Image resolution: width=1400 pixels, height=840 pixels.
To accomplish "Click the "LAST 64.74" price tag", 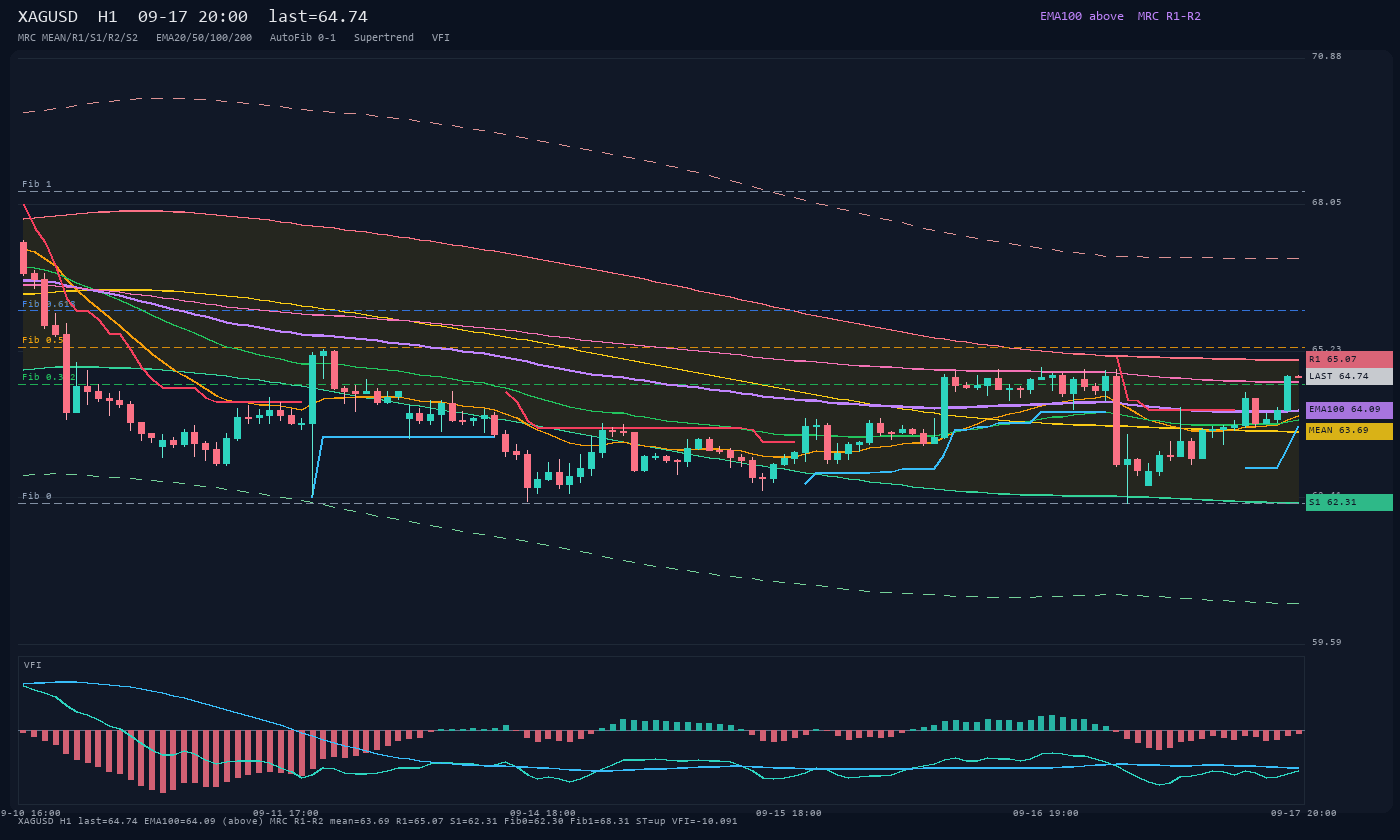I will (x=1349, y=377).
